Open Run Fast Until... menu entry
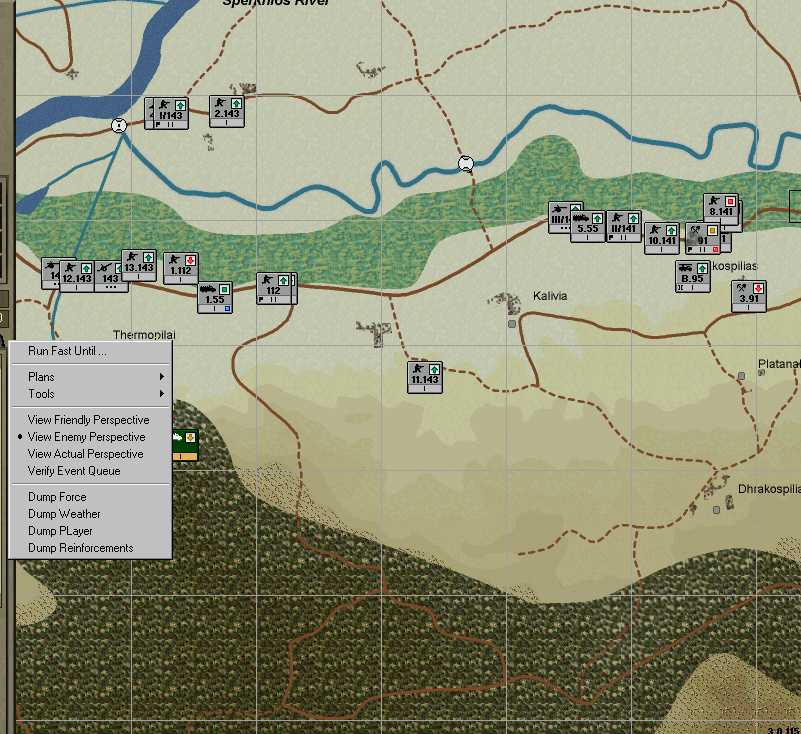The width and height of the screenshot is (801, 734). click(90, 351)
